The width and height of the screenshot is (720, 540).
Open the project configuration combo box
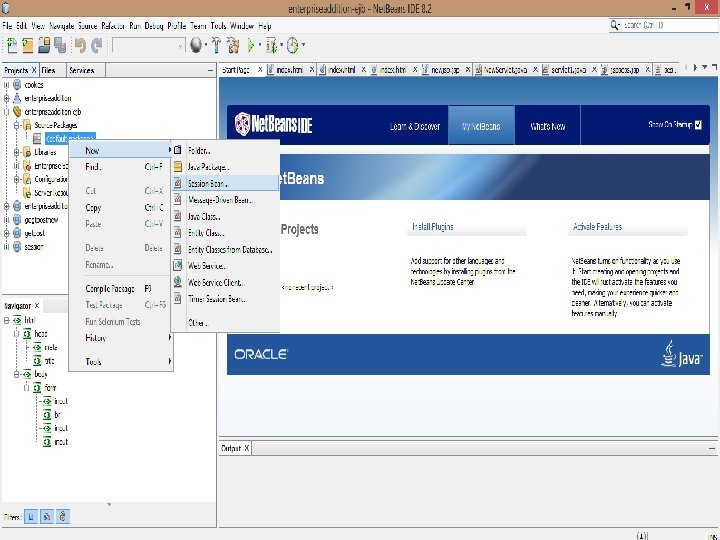click(x=148, y=46)
